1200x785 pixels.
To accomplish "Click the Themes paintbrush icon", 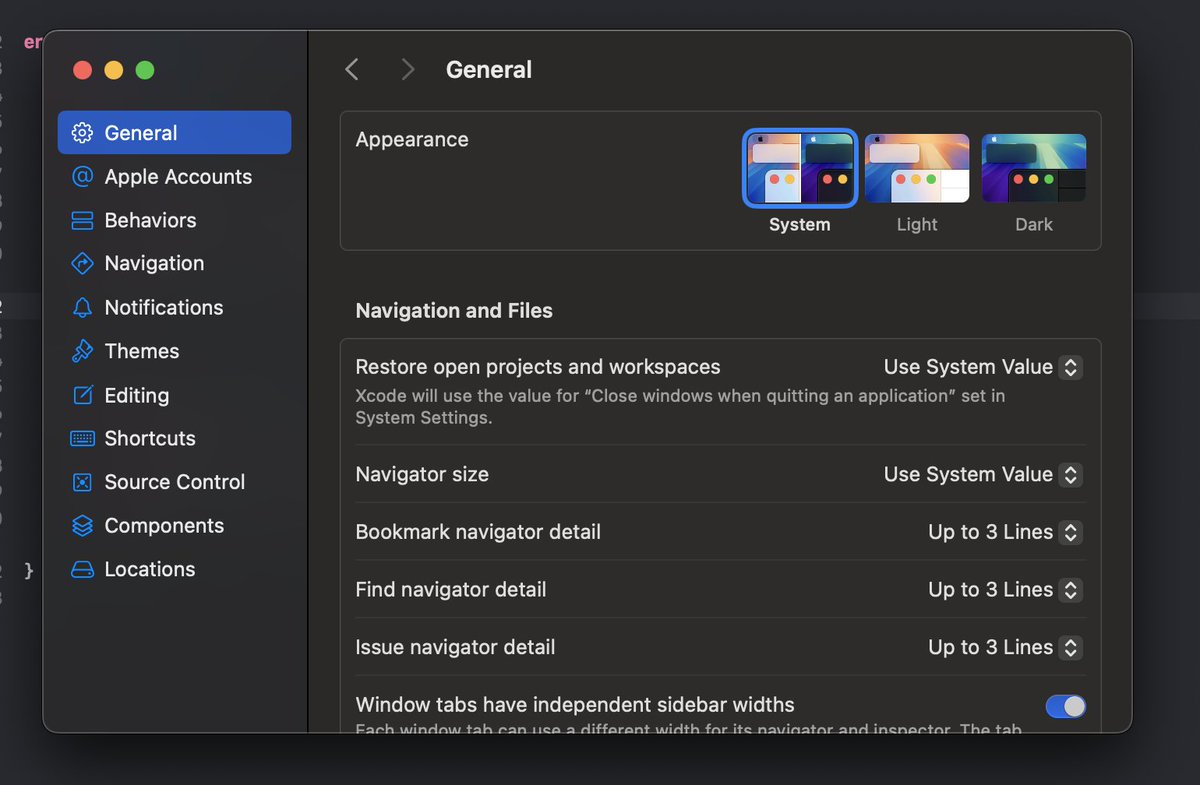I will (83, 351).
